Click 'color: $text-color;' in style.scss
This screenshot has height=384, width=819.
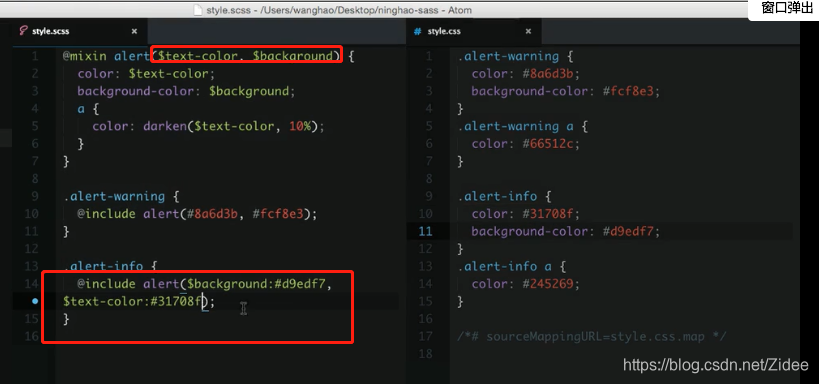tap(146, 74)
